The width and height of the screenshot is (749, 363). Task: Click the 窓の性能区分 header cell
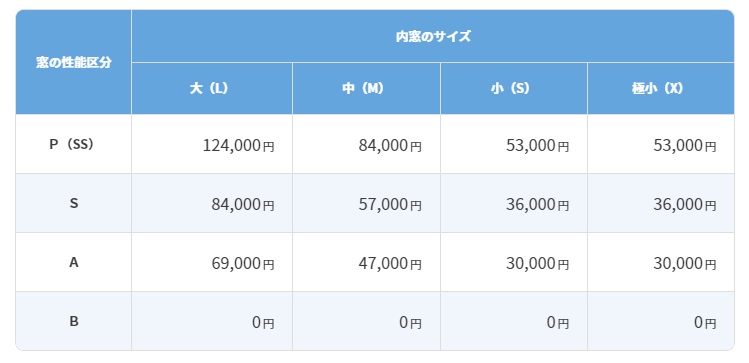(x=74, y=62)
